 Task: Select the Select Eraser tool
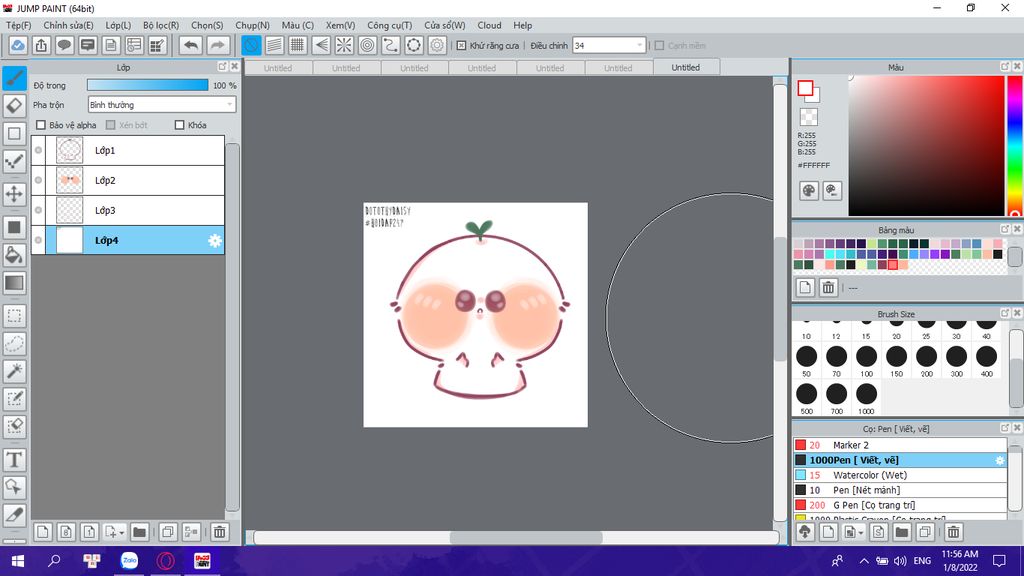pos(14,426)
